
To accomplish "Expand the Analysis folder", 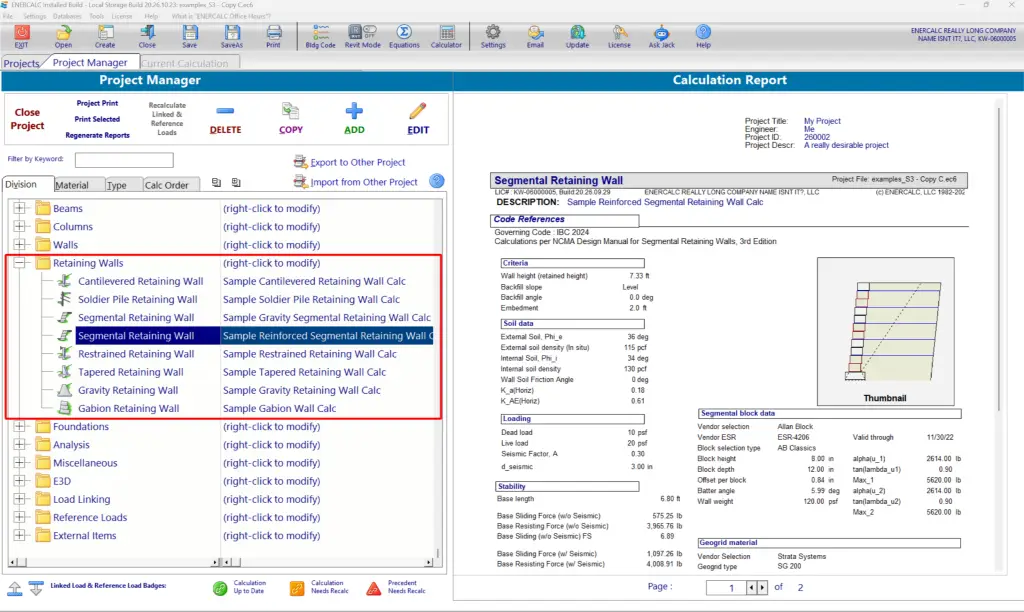I will [20, 445].
